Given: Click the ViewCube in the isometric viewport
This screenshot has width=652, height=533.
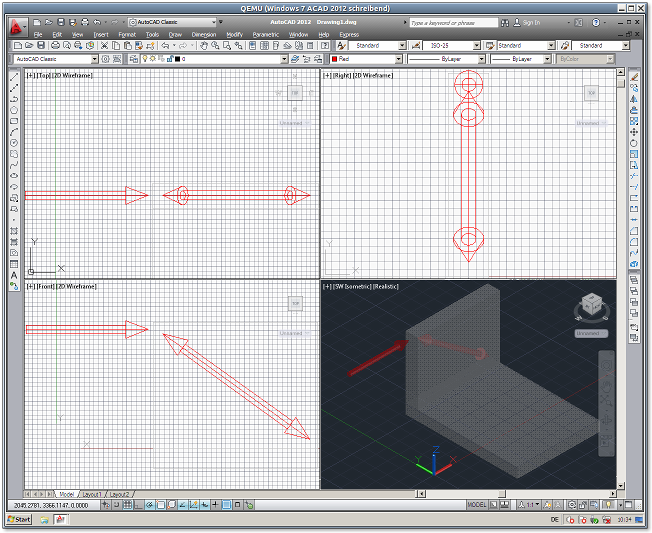Looking at the screenshot, I should pos(590,304).
